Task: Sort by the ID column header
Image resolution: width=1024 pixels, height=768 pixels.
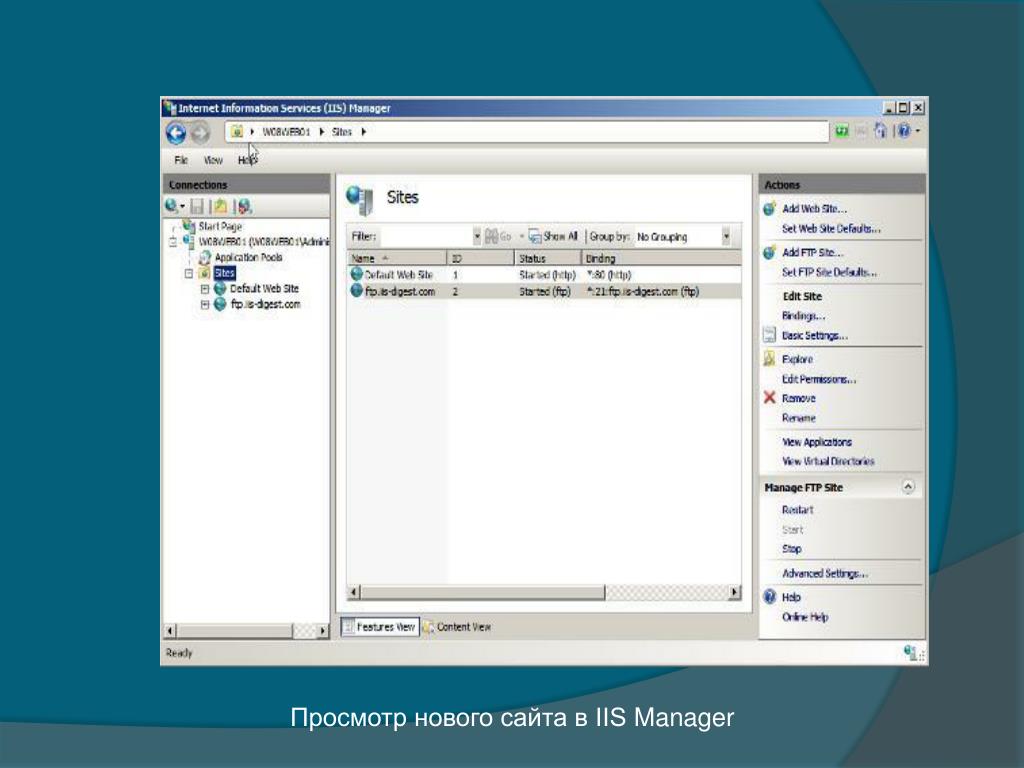Action: [480, 259]
